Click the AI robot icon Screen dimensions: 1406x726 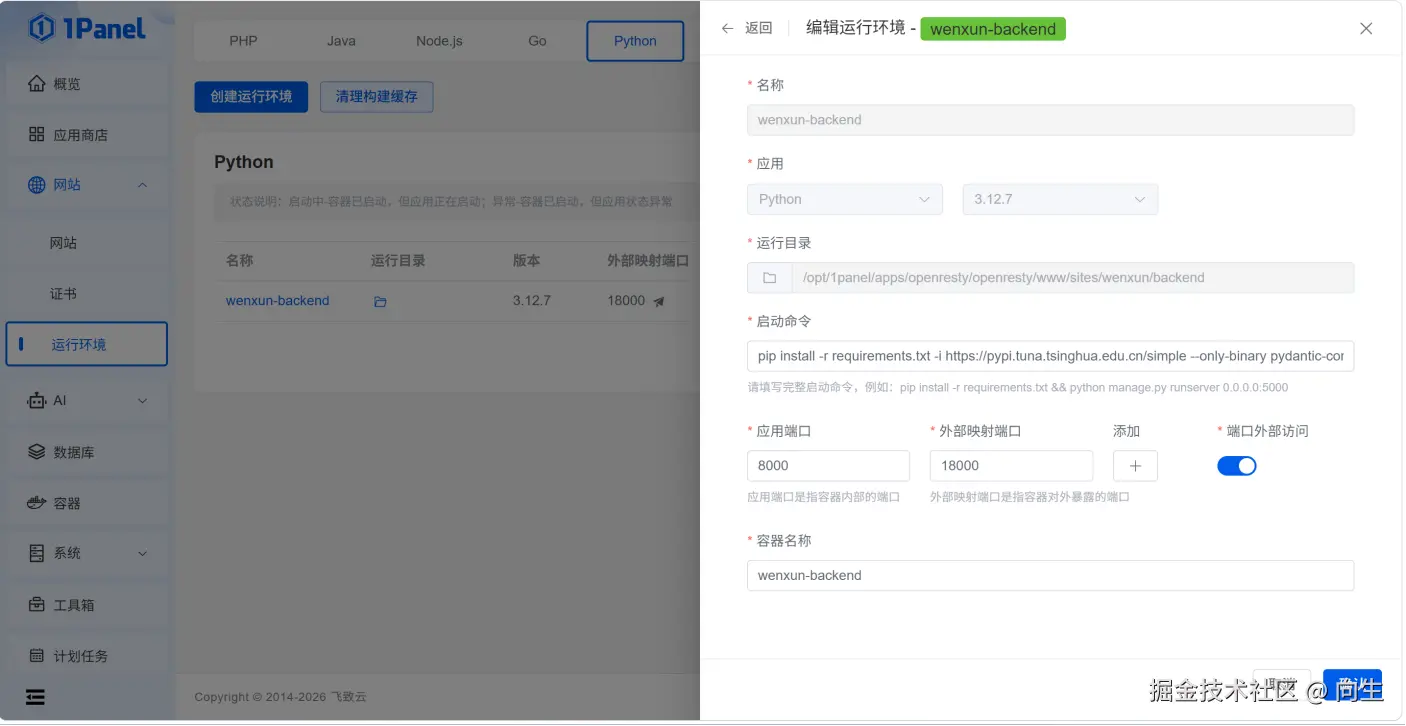click(x=37, y=400)
